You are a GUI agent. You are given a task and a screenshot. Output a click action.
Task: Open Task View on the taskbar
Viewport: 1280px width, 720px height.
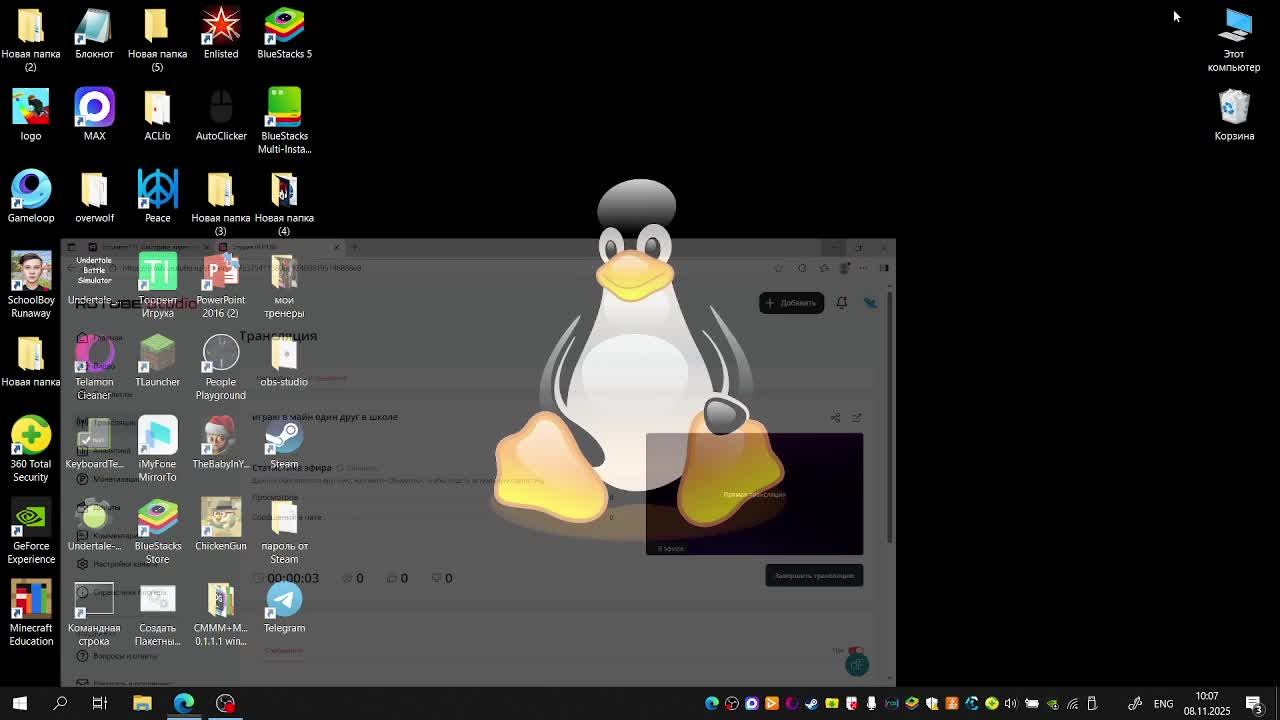99,703
